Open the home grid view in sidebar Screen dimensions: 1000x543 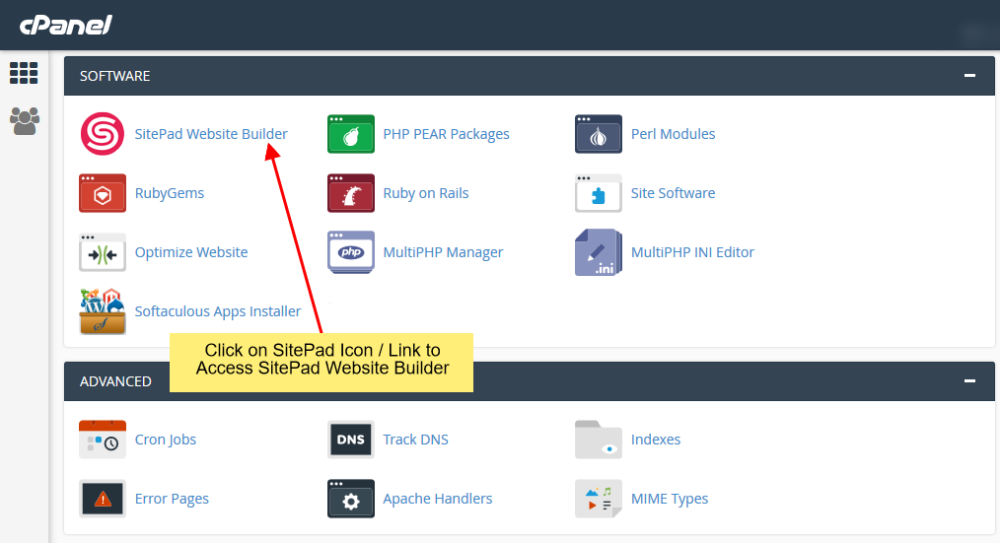23,73
